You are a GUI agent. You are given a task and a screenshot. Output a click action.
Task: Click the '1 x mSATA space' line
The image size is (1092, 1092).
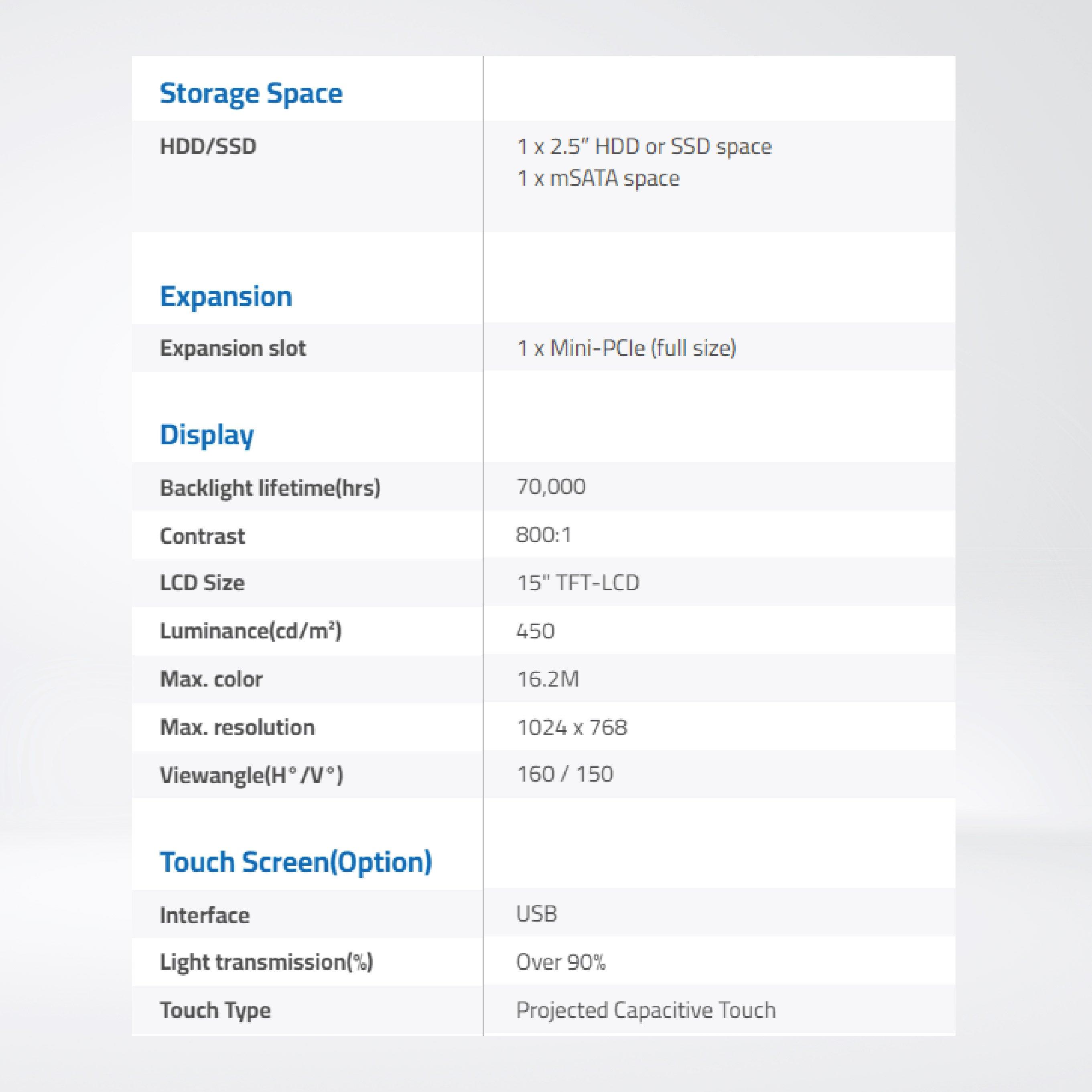[x=598, y=178]
